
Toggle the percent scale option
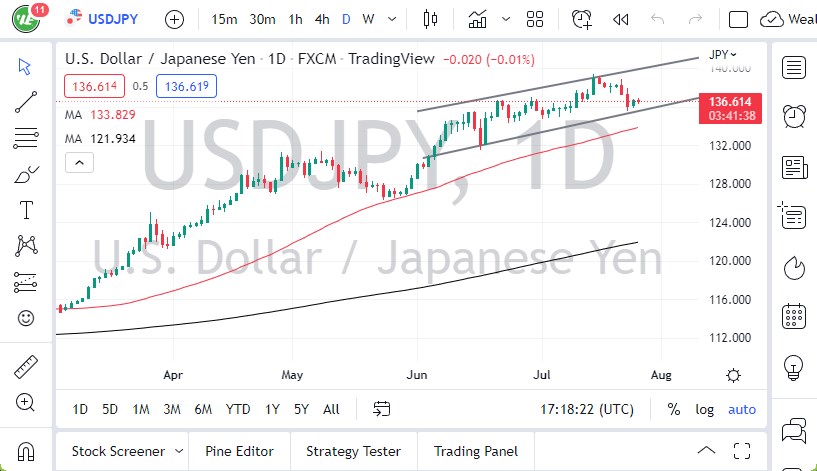coord(674,409)
